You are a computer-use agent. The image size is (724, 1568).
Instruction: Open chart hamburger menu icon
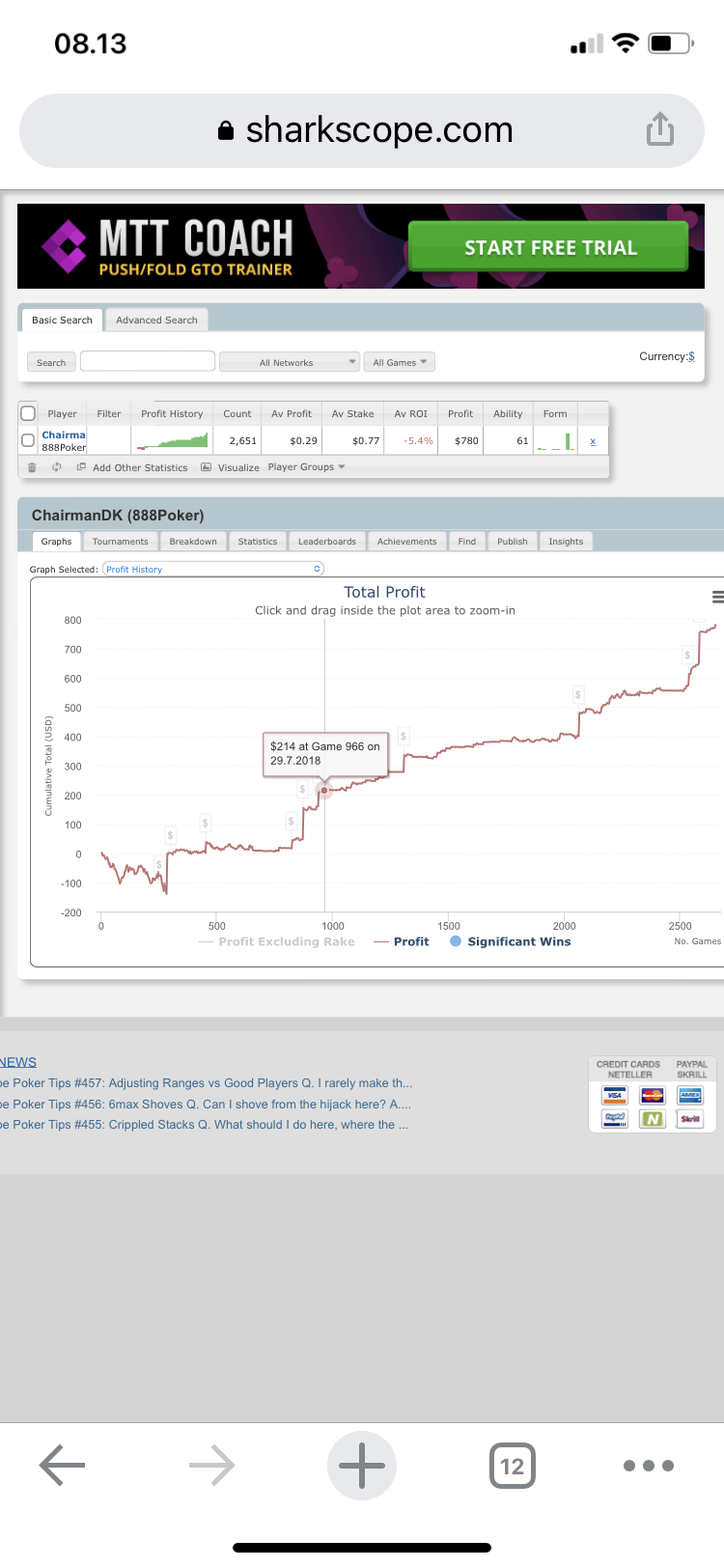(x=717, y=598)
